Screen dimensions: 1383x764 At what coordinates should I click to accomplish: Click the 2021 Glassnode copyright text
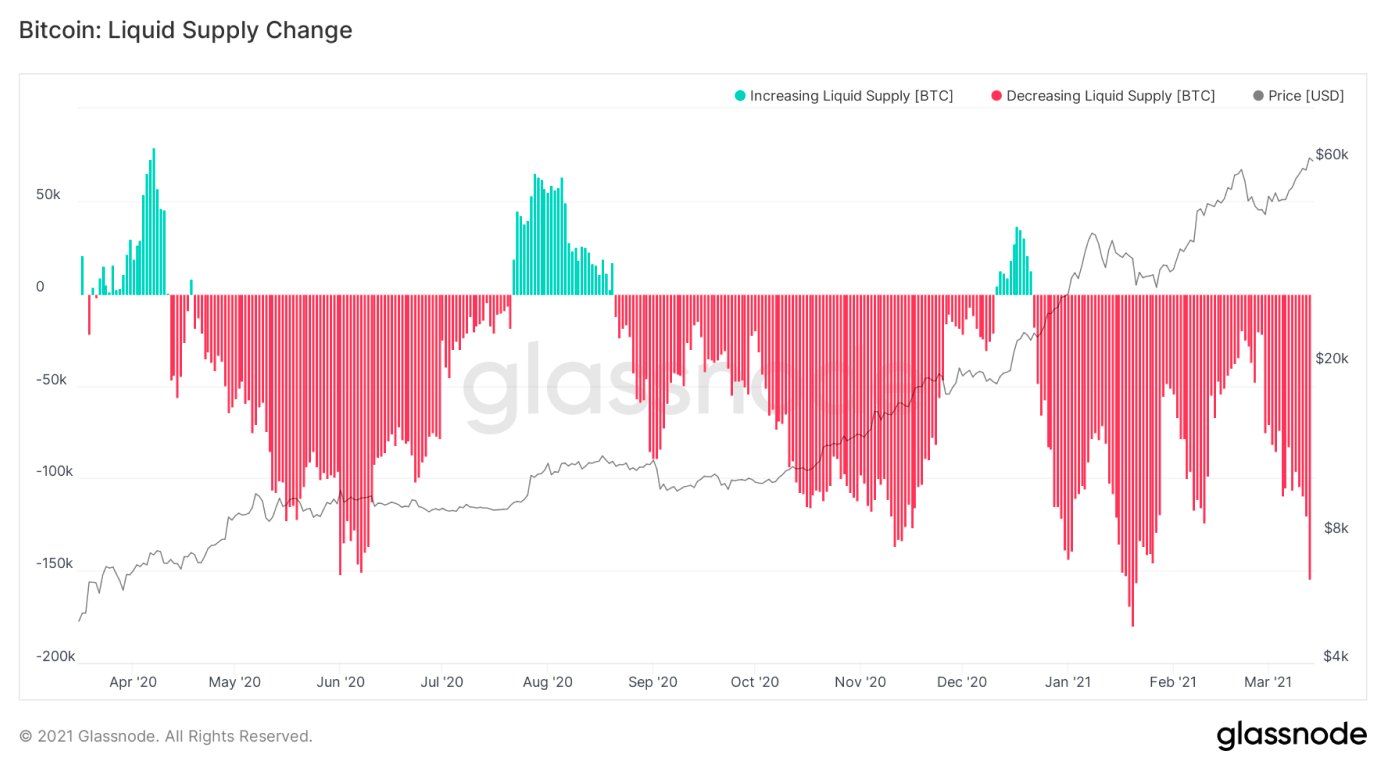tap(166, 737)
